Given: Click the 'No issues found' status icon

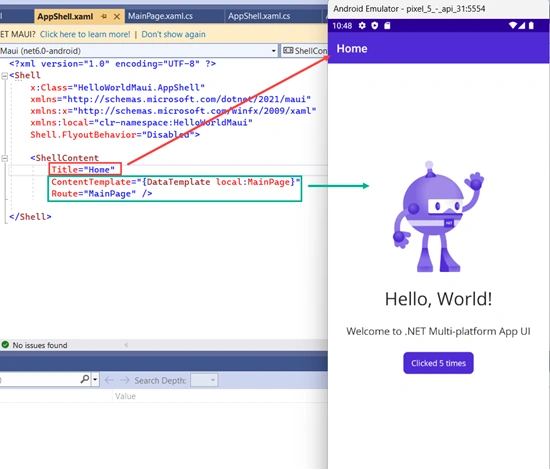Looking at the screenshot, I should (x=5, y=345).
